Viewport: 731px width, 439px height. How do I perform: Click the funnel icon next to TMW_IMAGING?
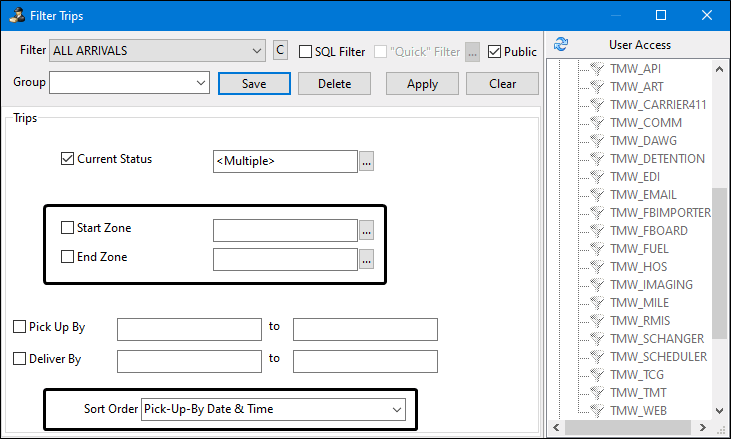click(597, 285)
